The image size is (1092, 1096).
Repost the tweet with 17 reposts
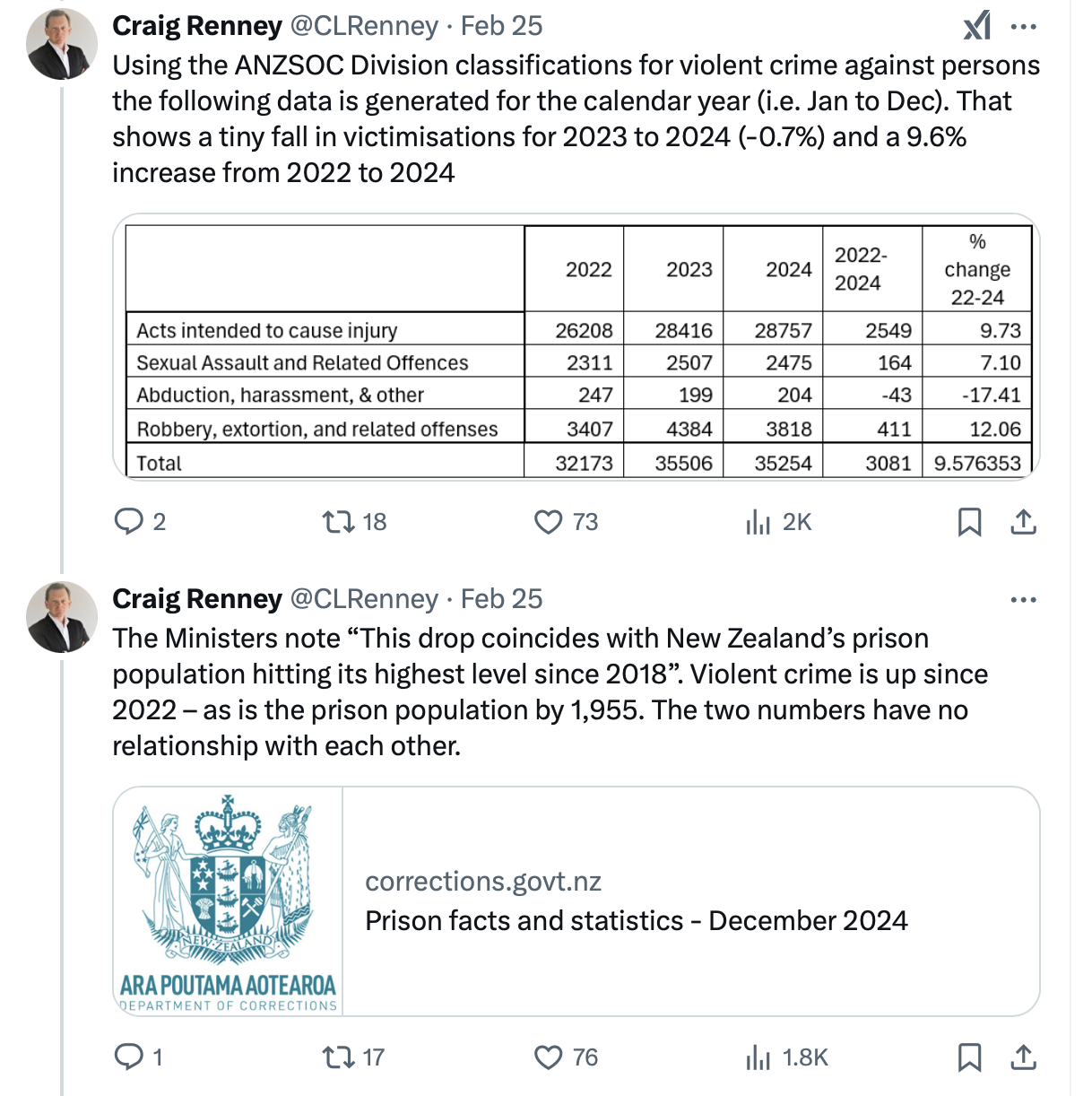tap(339, 1057)
